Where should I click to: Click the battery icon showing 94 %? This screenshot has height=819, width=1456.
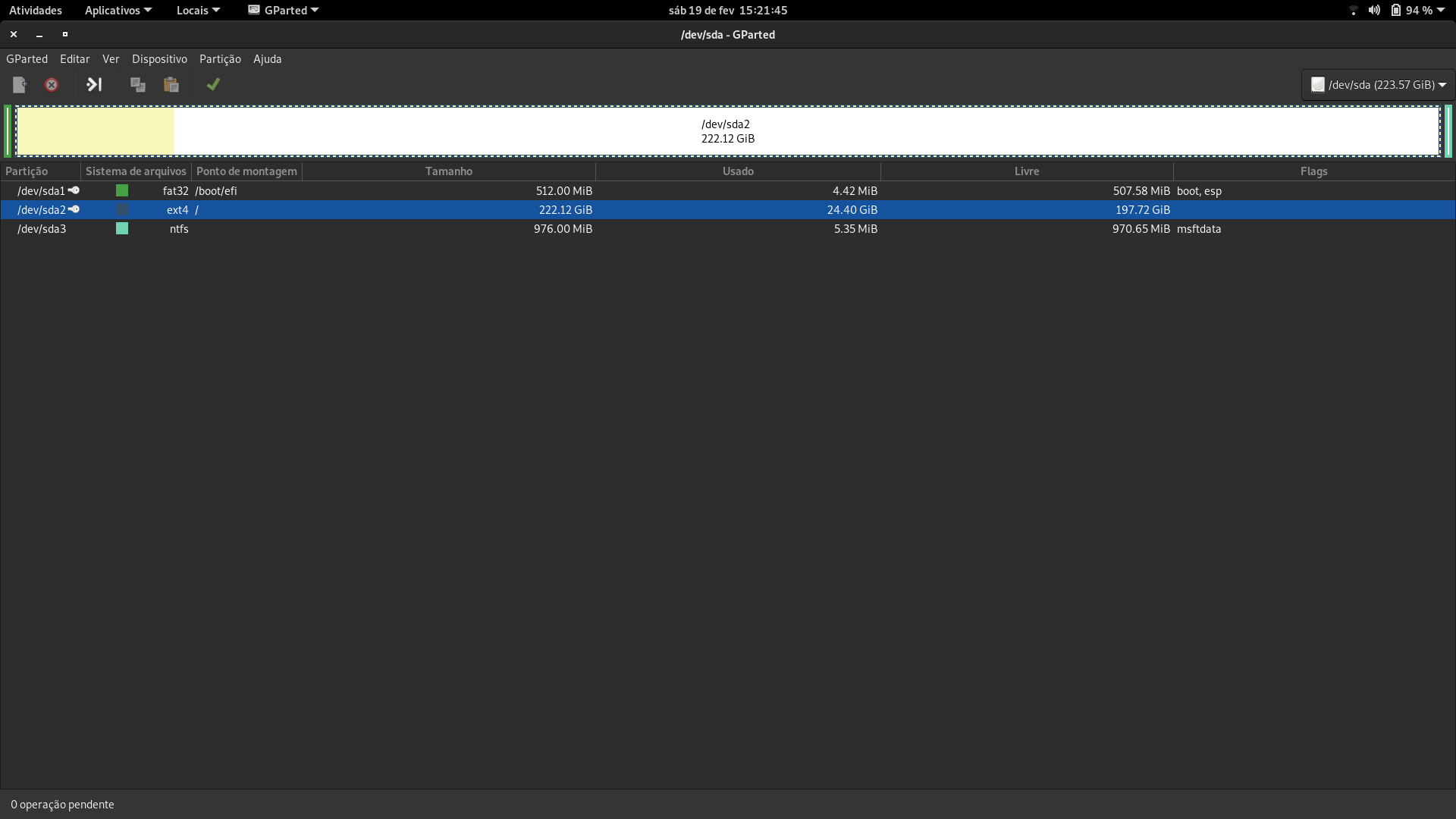pyautogui.click(x=1396, y=10)
